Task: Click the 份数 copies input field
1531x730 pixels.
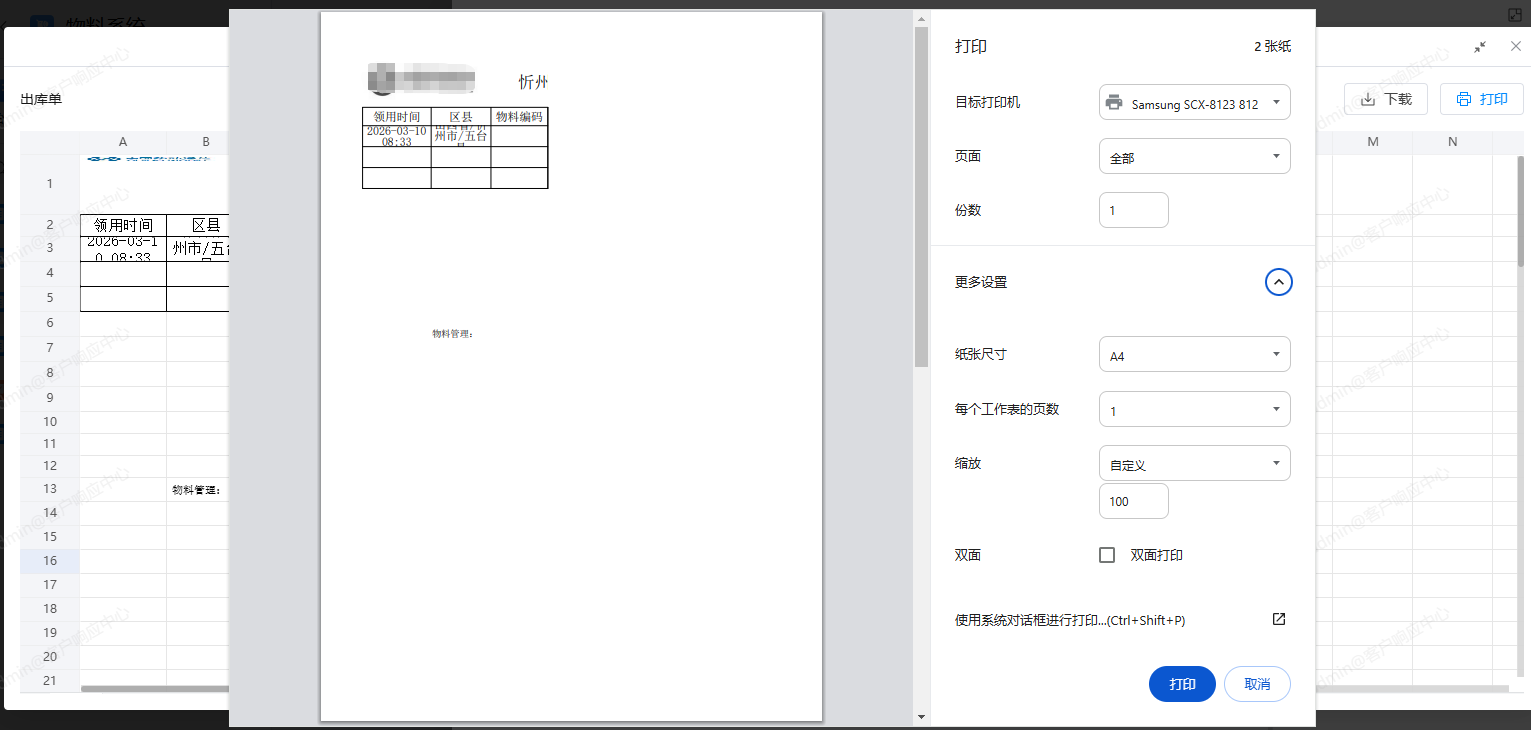Action: (x=1133, y=211)
